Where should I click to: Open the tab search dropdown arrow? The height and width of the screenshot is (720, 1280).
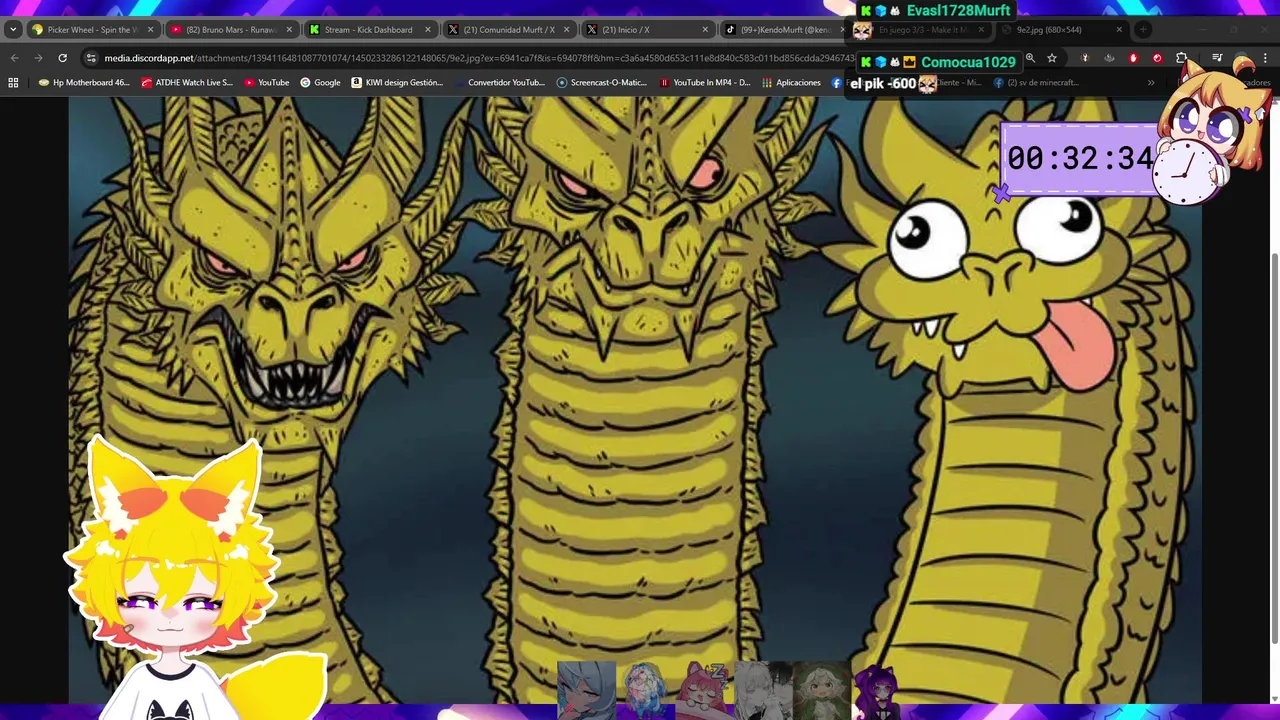coord(13,30)
